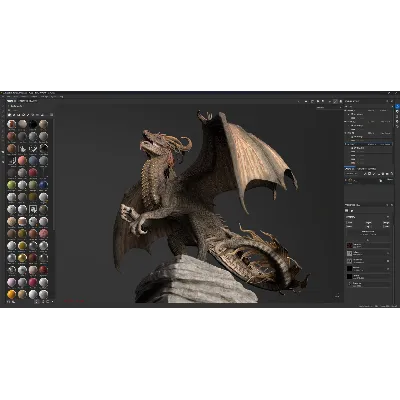Open the second menu in the menu bar
Viewport: 400px width, 400px height.
click(8, 96)
